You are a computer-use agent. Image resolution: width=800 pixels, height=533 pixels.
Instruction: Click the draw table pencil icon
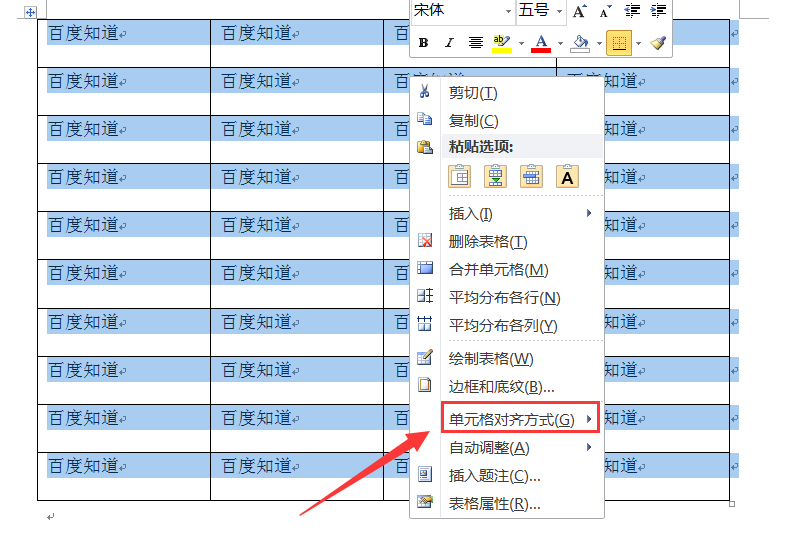[x=424, y=357]
